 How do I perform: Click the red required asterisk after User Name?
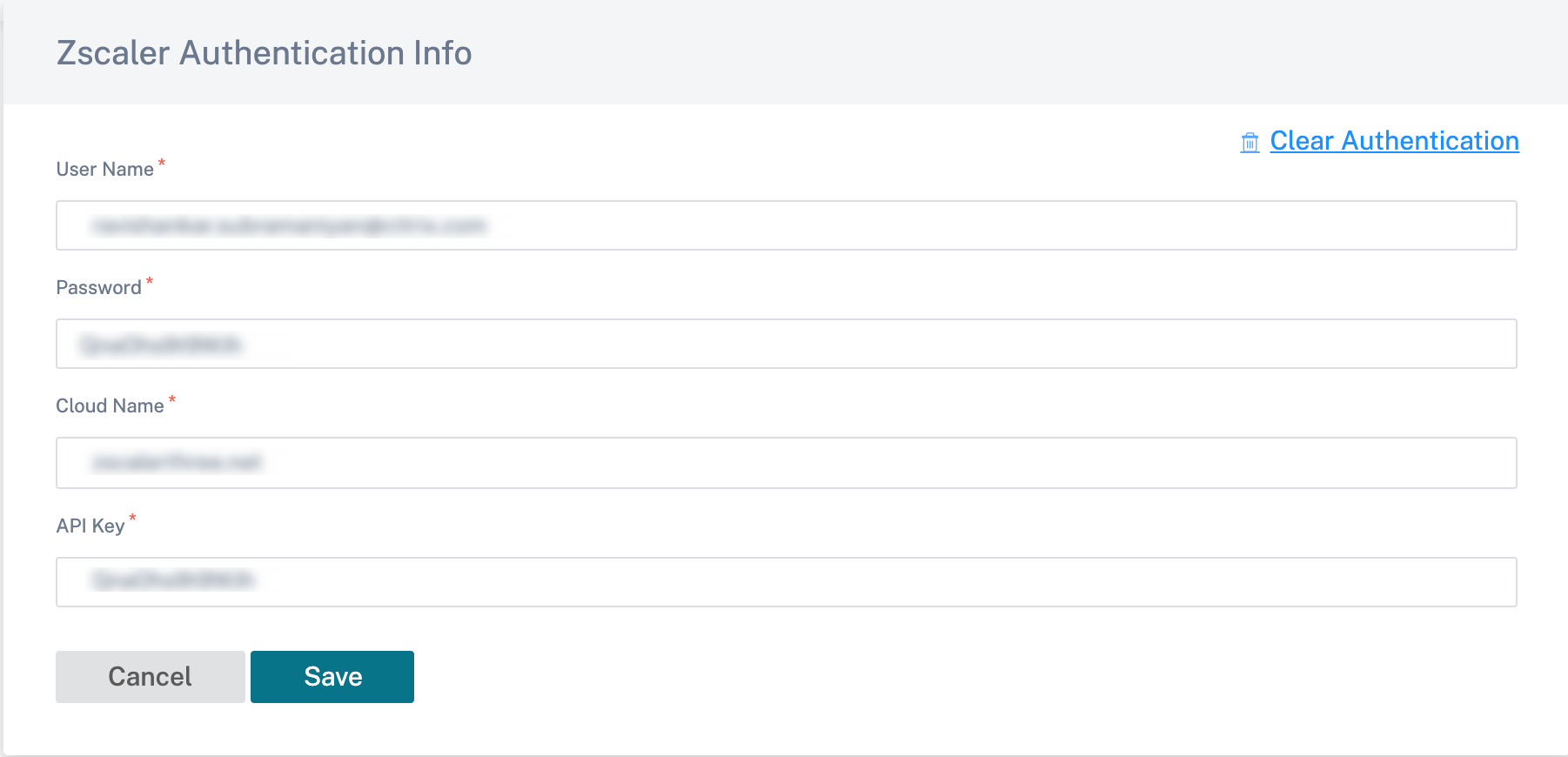(x=162, y=163)
